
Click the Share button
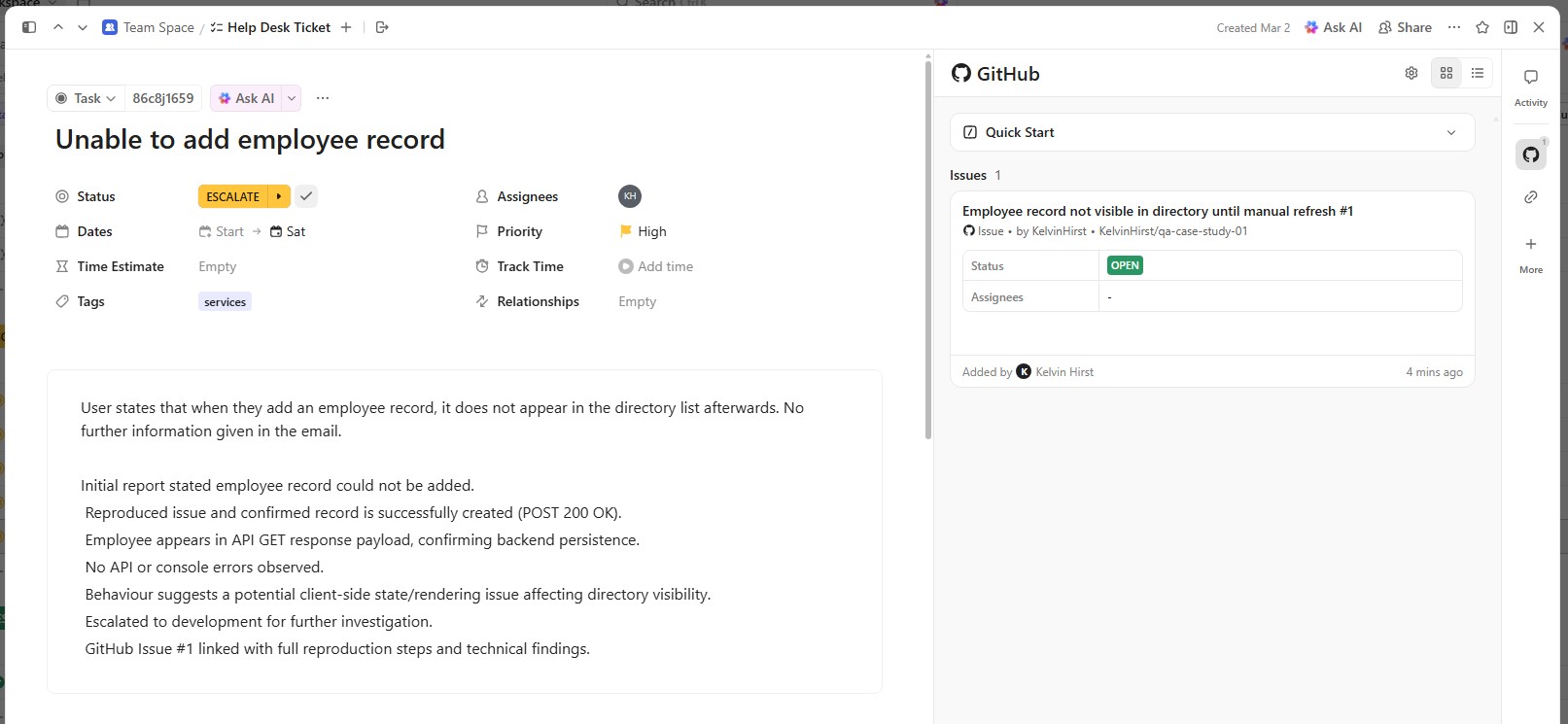(x=1405, y=27)
